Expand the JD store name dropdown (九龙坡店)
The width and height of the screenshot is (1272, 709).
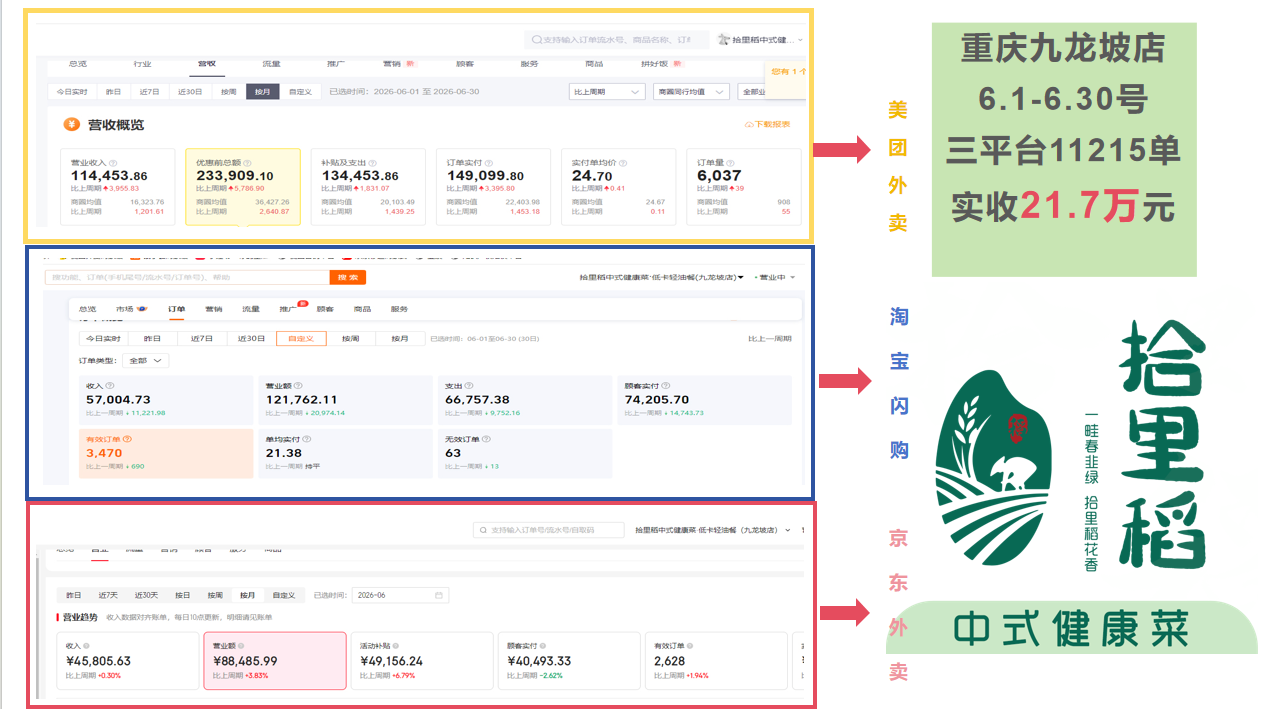(788, 530)
